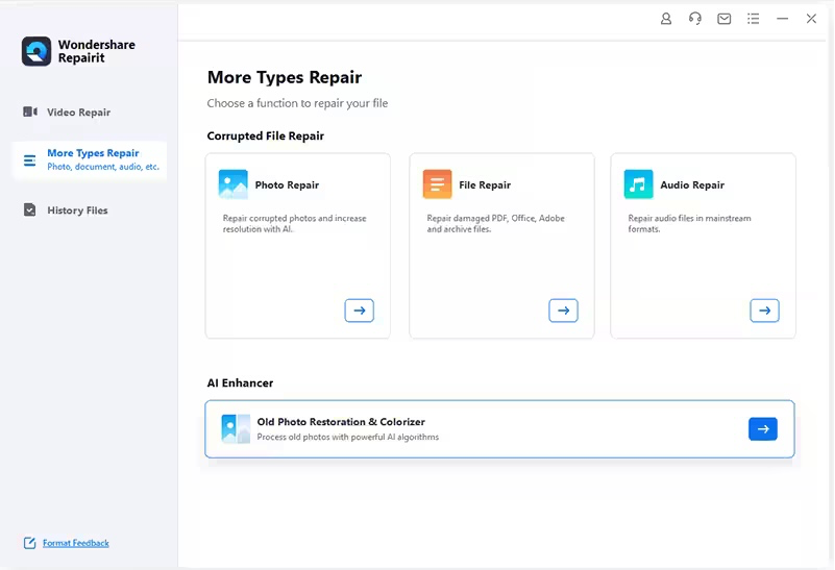This screenshot has height=570, width=835.
Task: Click the 'AI Enhancer' section heading
Action: coord(240,383)
